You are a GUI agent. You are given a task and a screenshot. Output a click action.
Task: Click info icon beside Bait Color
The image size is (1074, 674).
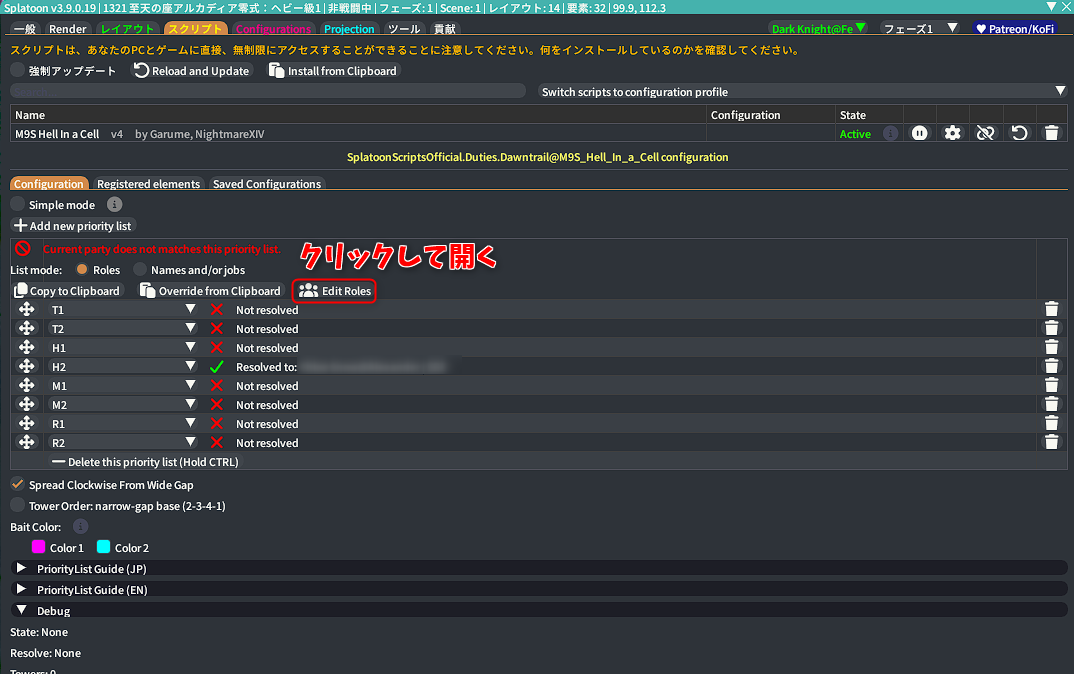[x=81, y=526]
